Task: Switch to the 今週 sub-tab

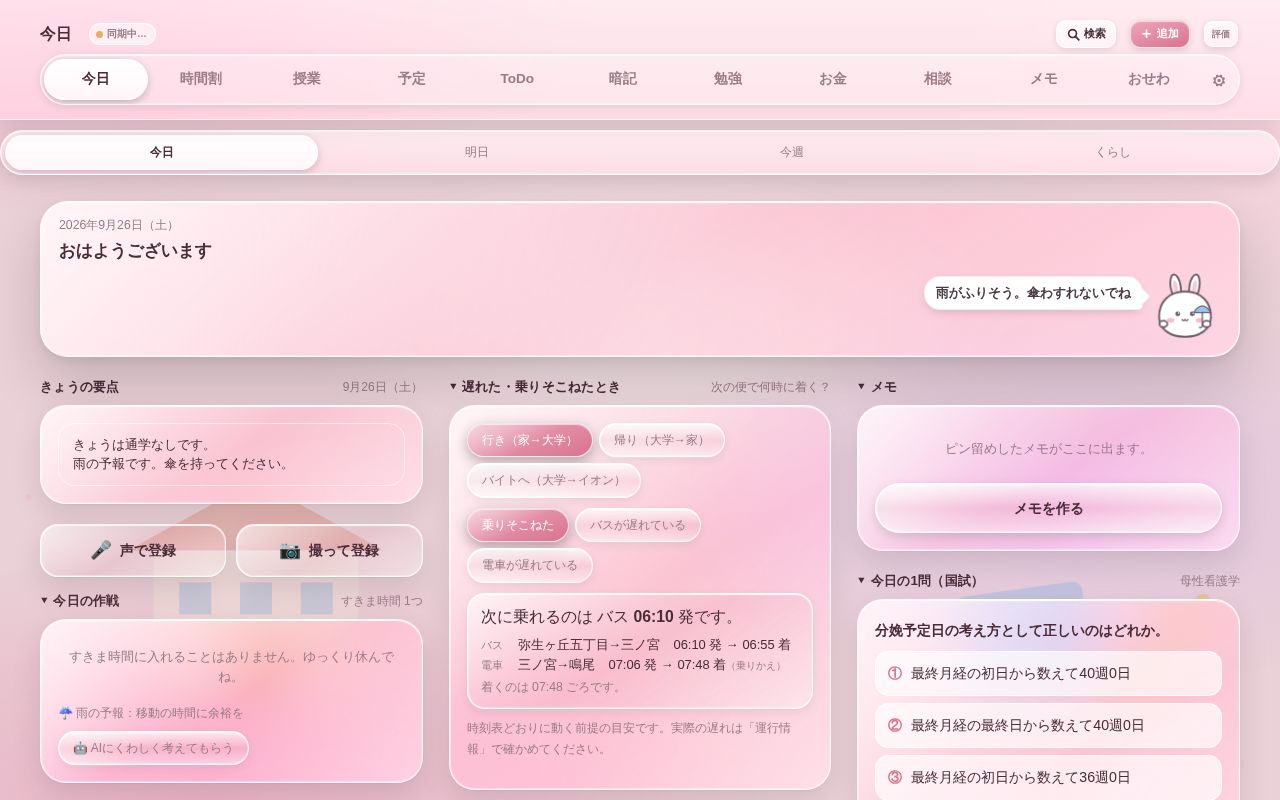Action: 792,152
